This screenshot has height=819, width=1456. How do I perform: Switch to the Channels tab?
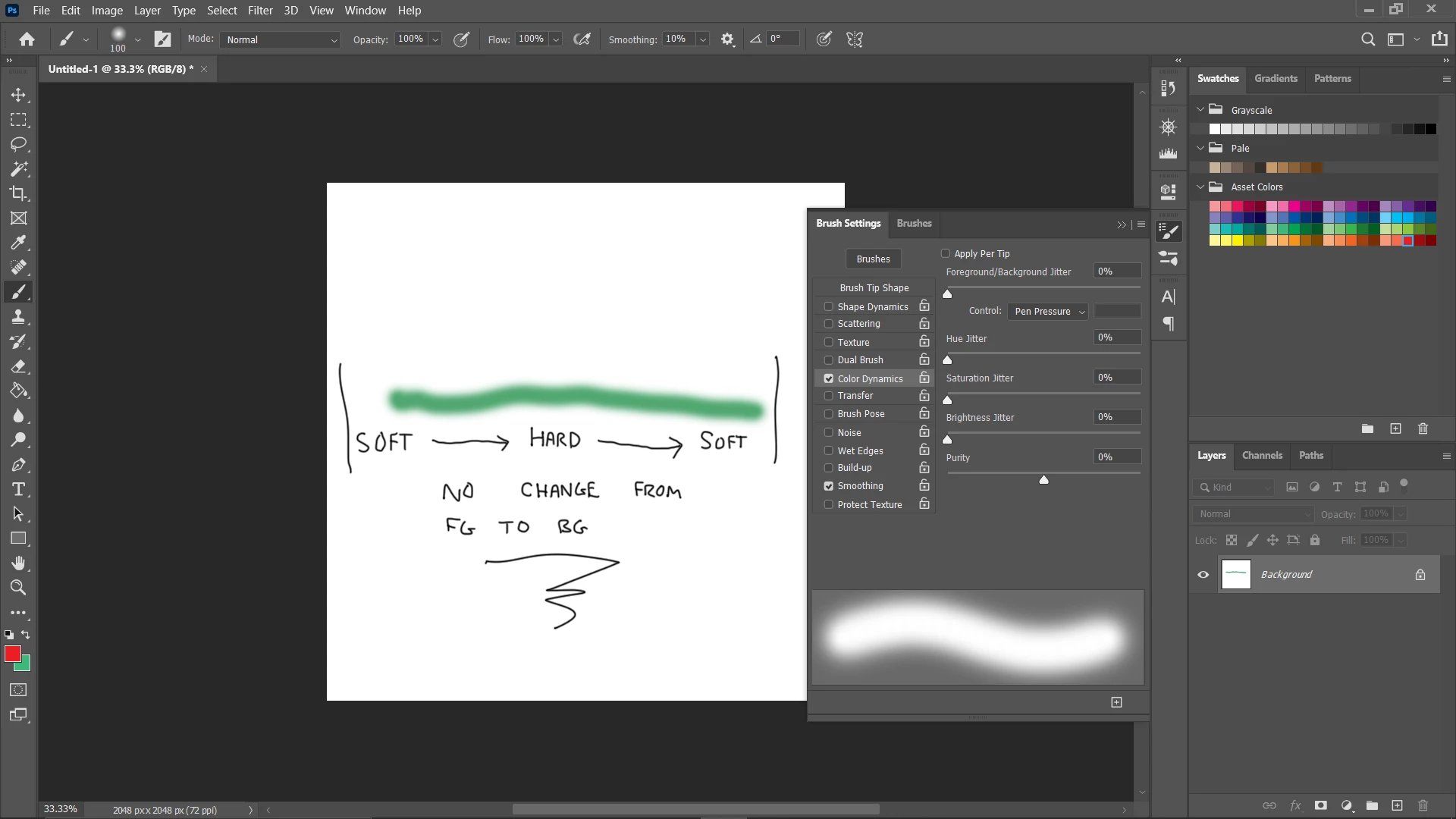pyautogui.click(x=1262, y=456)
